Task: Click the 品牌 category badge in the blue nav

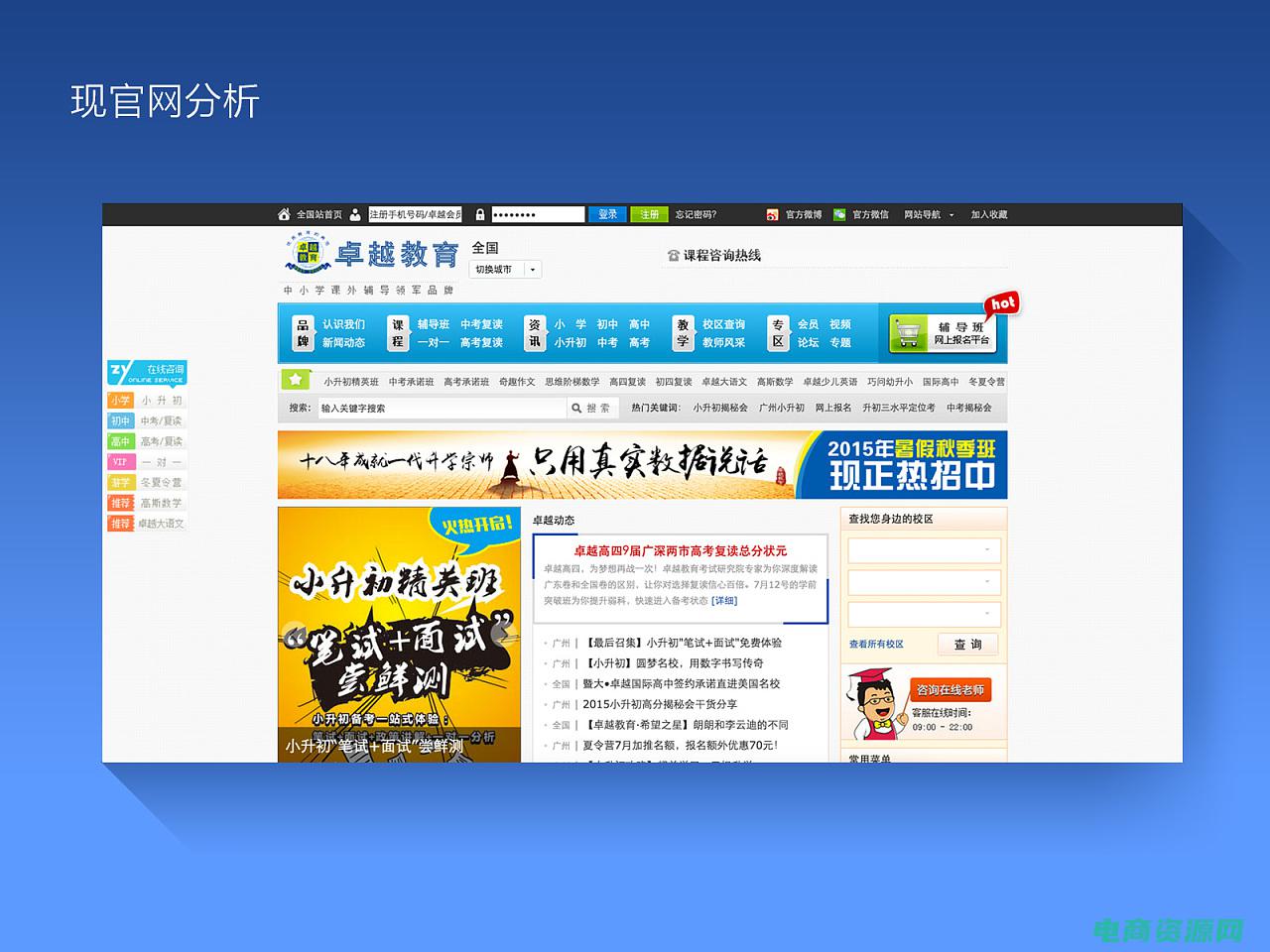Action: (303, 333)
